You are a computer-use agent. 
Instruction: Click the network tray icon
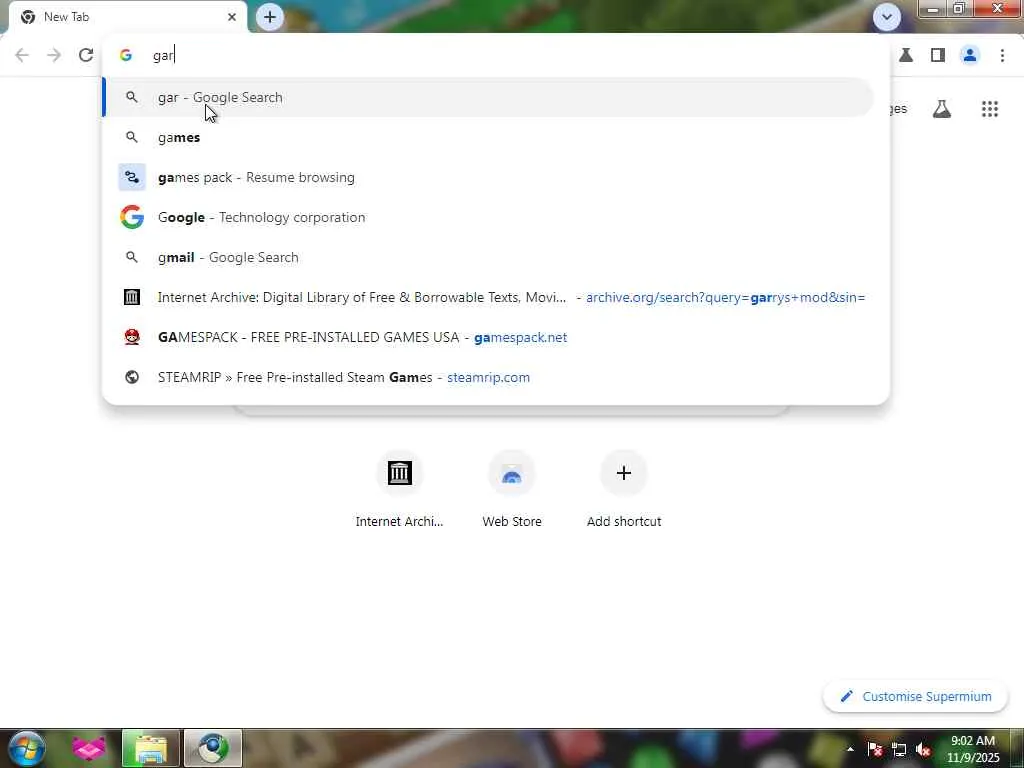point(899,750)
